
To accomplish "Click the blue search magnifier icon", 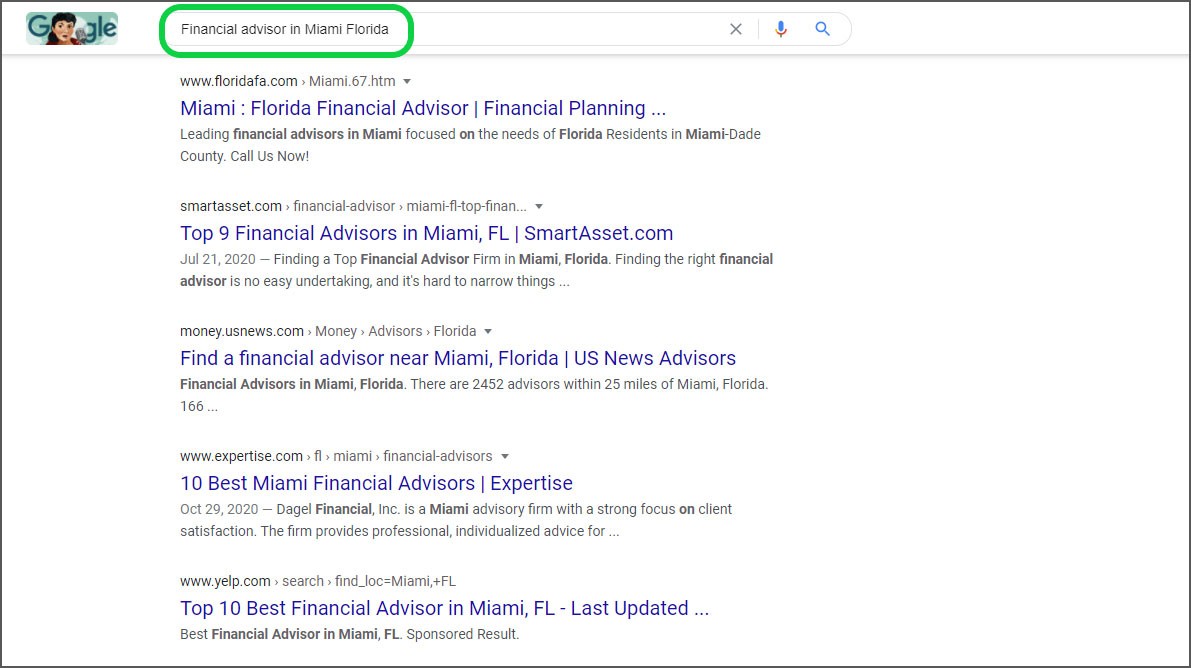I will pyautogui.click(x=823, y=29).
